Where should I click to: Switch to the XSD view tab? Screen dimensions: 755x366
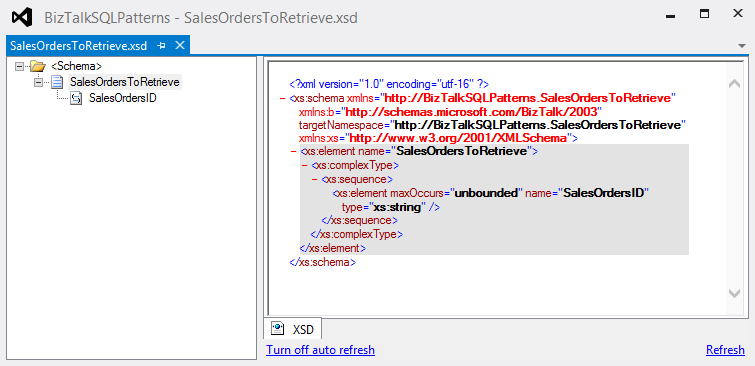pyautogui.click(x=293, y=329)
